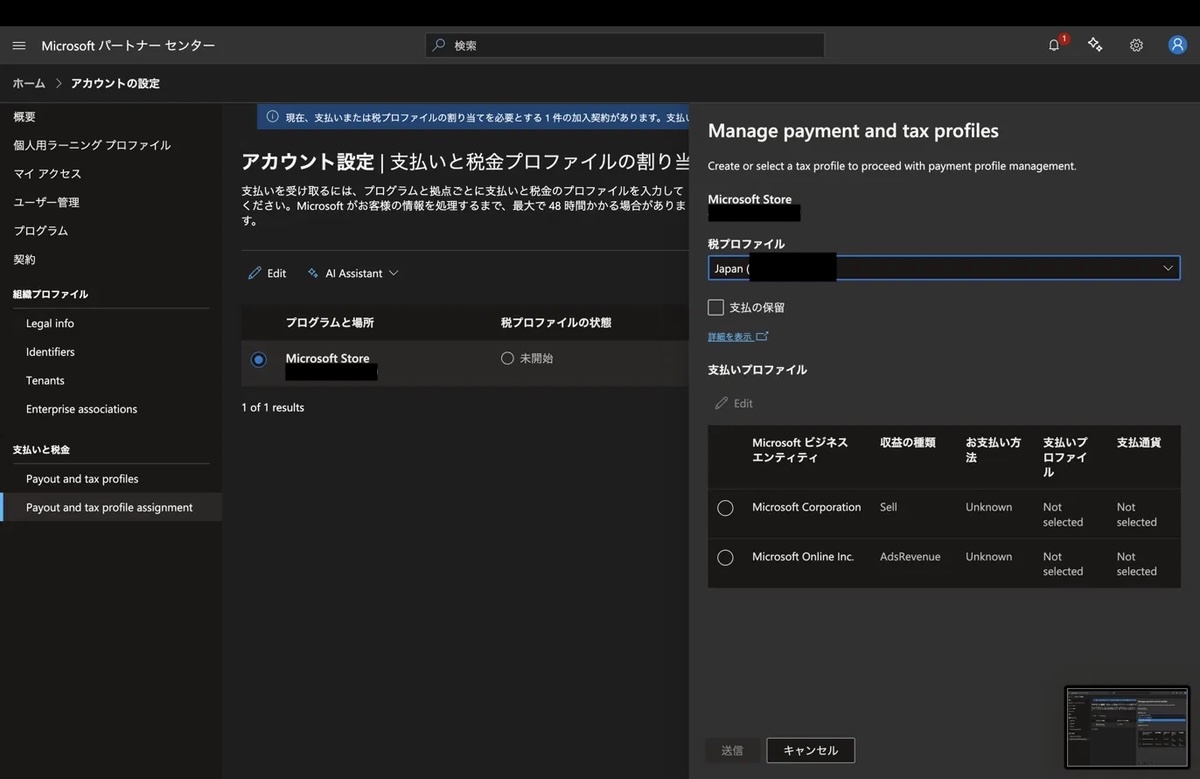
Task: Click the 税プロファイルの状態 column header
Action: 556,322
